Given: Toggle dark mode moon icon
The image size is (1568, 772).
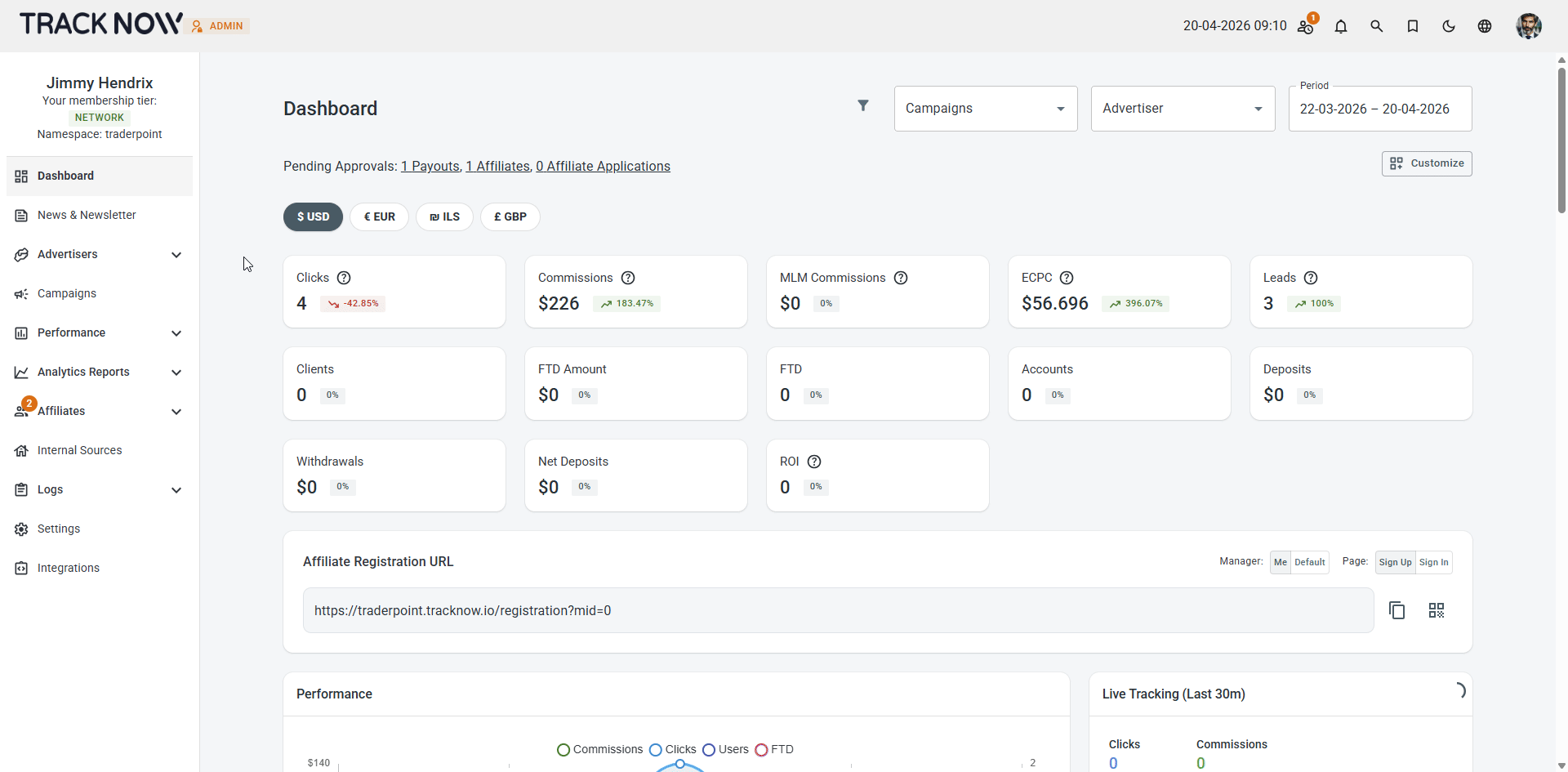Looking at the screenshot, I should click(1449, 26).
